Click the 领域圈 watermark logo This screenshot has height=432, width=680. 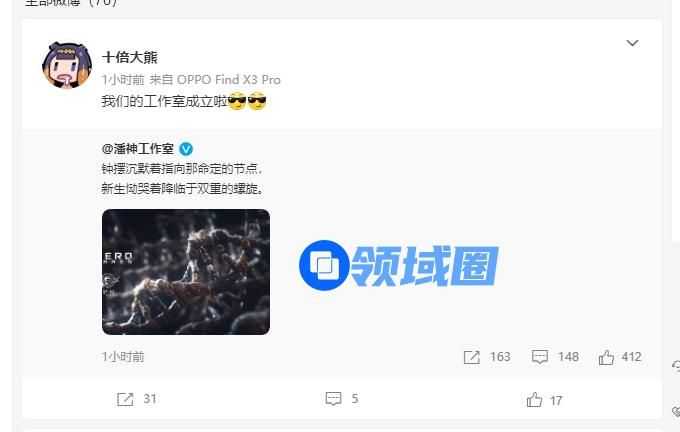click(x=399, y=265)
